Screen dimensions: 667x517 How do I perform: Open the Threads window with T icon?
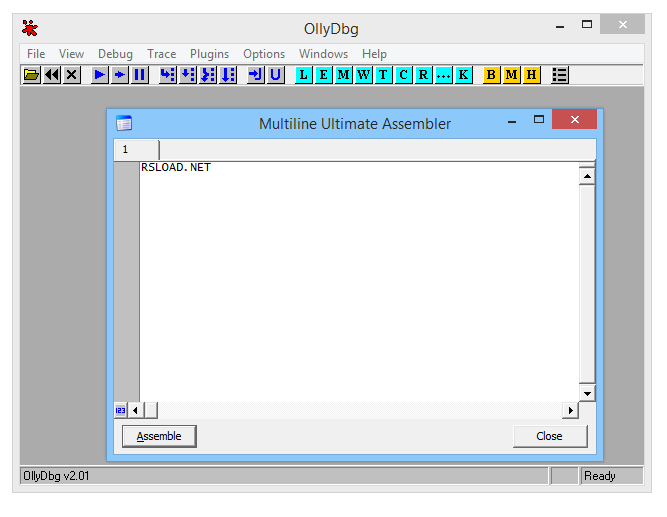point(383,75)
